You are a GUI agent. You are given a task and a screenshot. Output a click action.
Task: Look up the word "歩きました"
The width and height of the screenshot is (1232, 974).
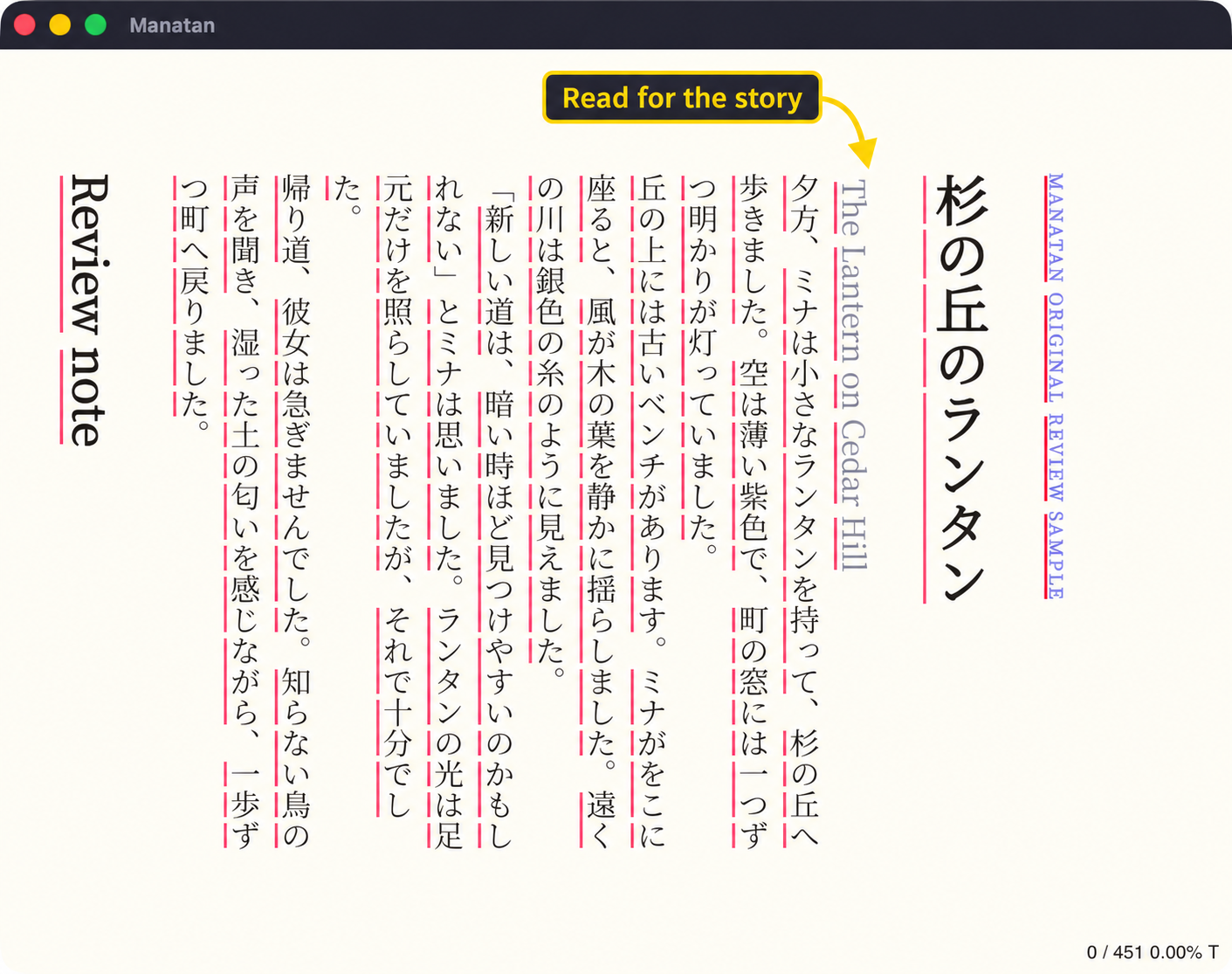point(753,249)
